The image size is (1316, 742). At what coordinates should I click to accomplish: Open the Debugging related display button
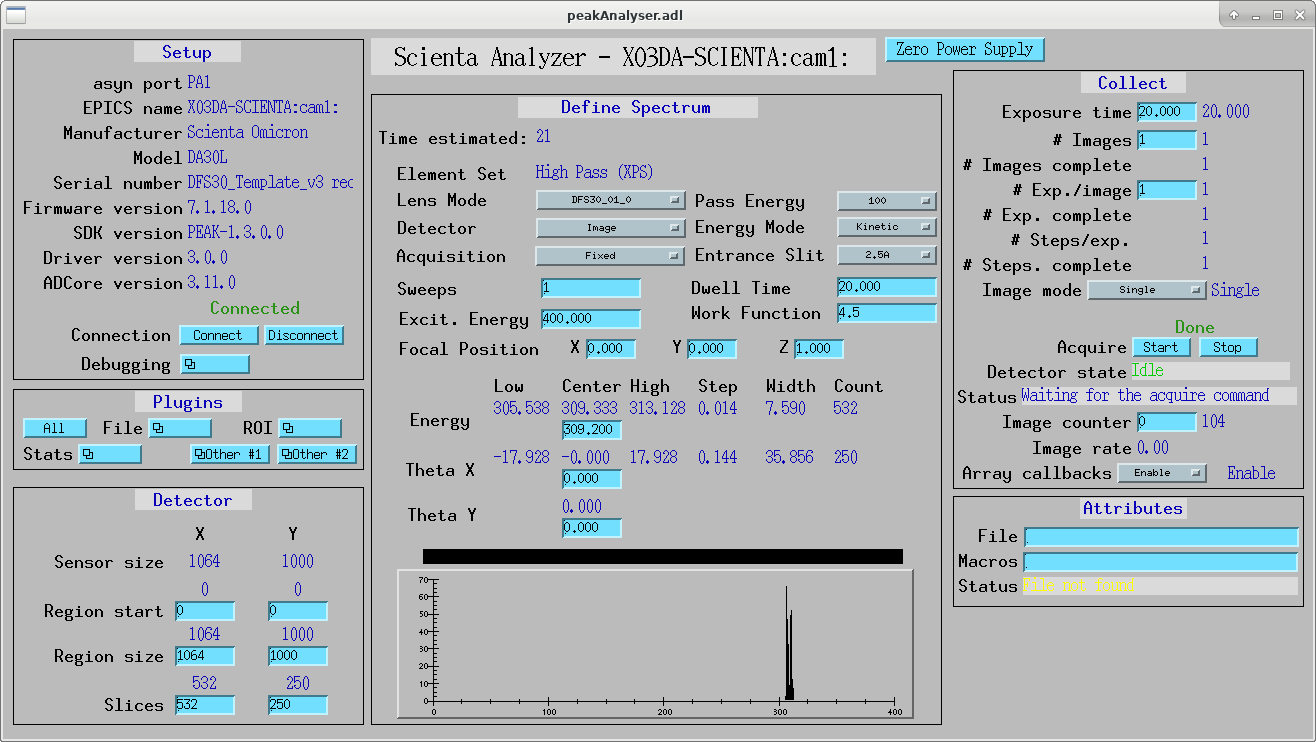tap(215, 364)
